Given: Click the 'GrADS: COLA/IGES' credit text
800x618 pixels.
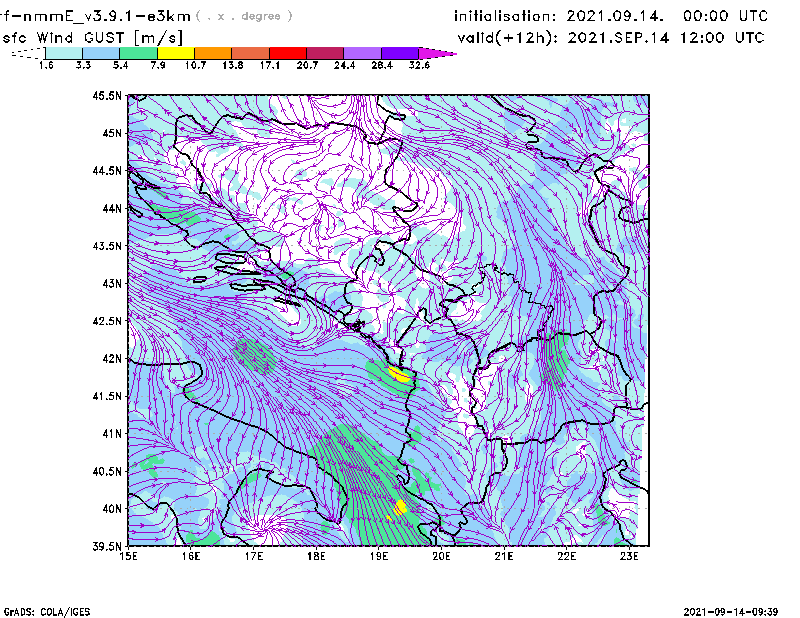Looking at the screenshot, I should click(x=47, y=612).
